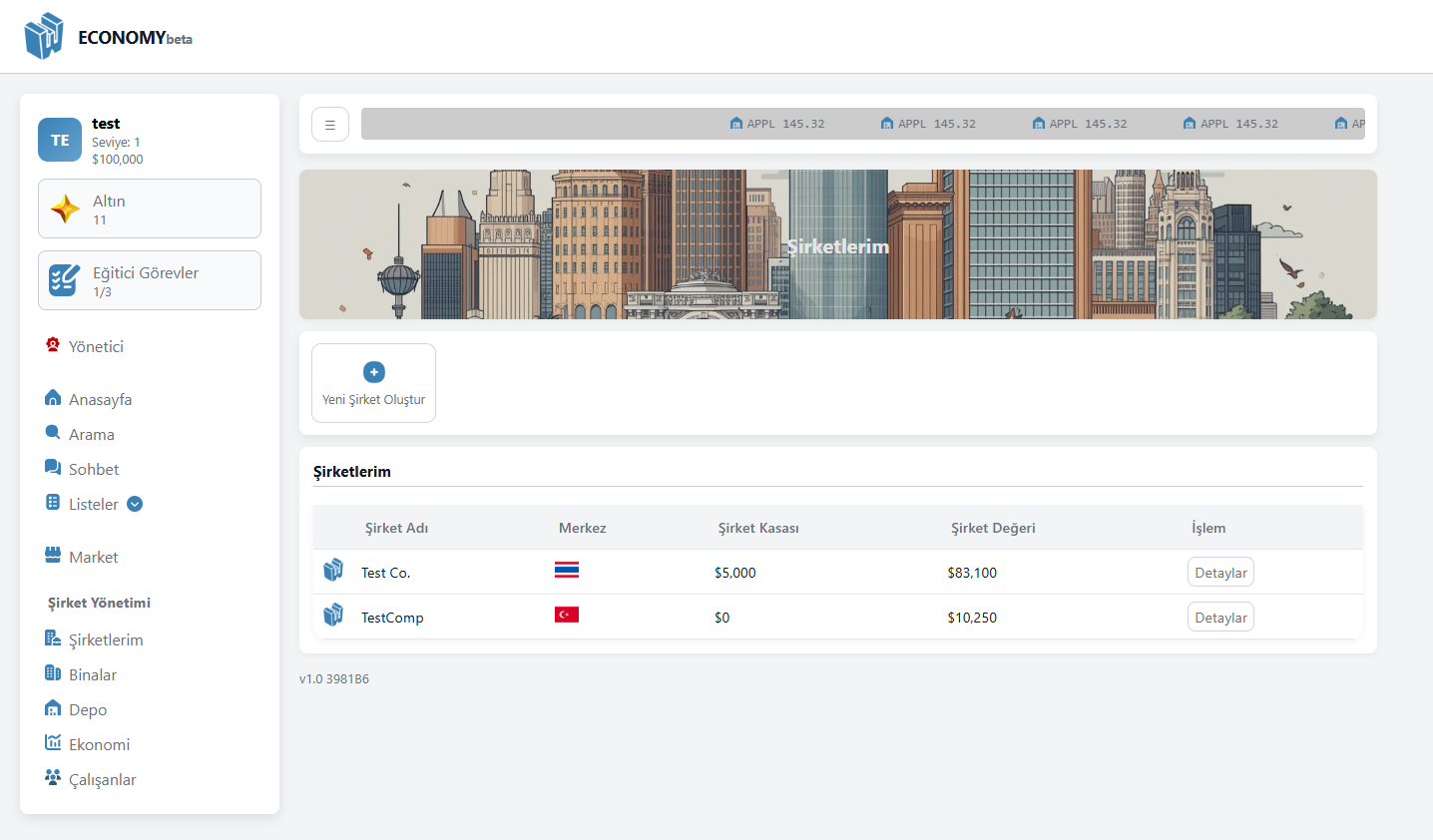Click the Şirket Adı column header
The image size is (1433, 840).
[396, 528]
